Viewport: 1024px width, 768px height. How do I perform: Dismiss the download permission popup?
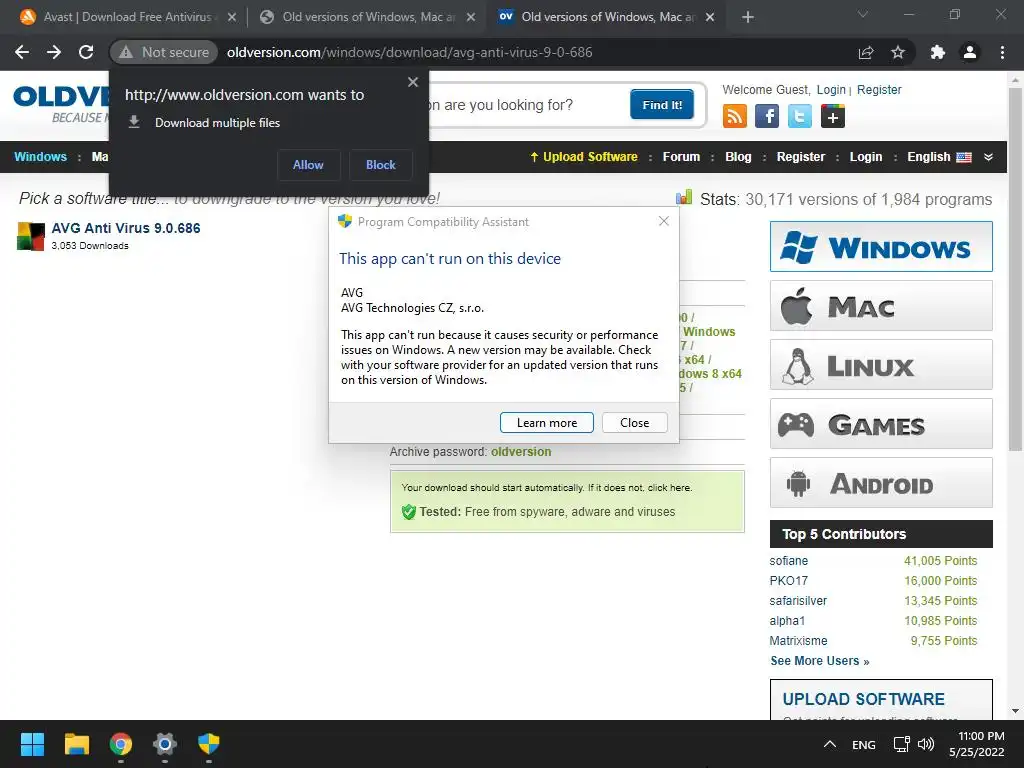pos(413,82)
